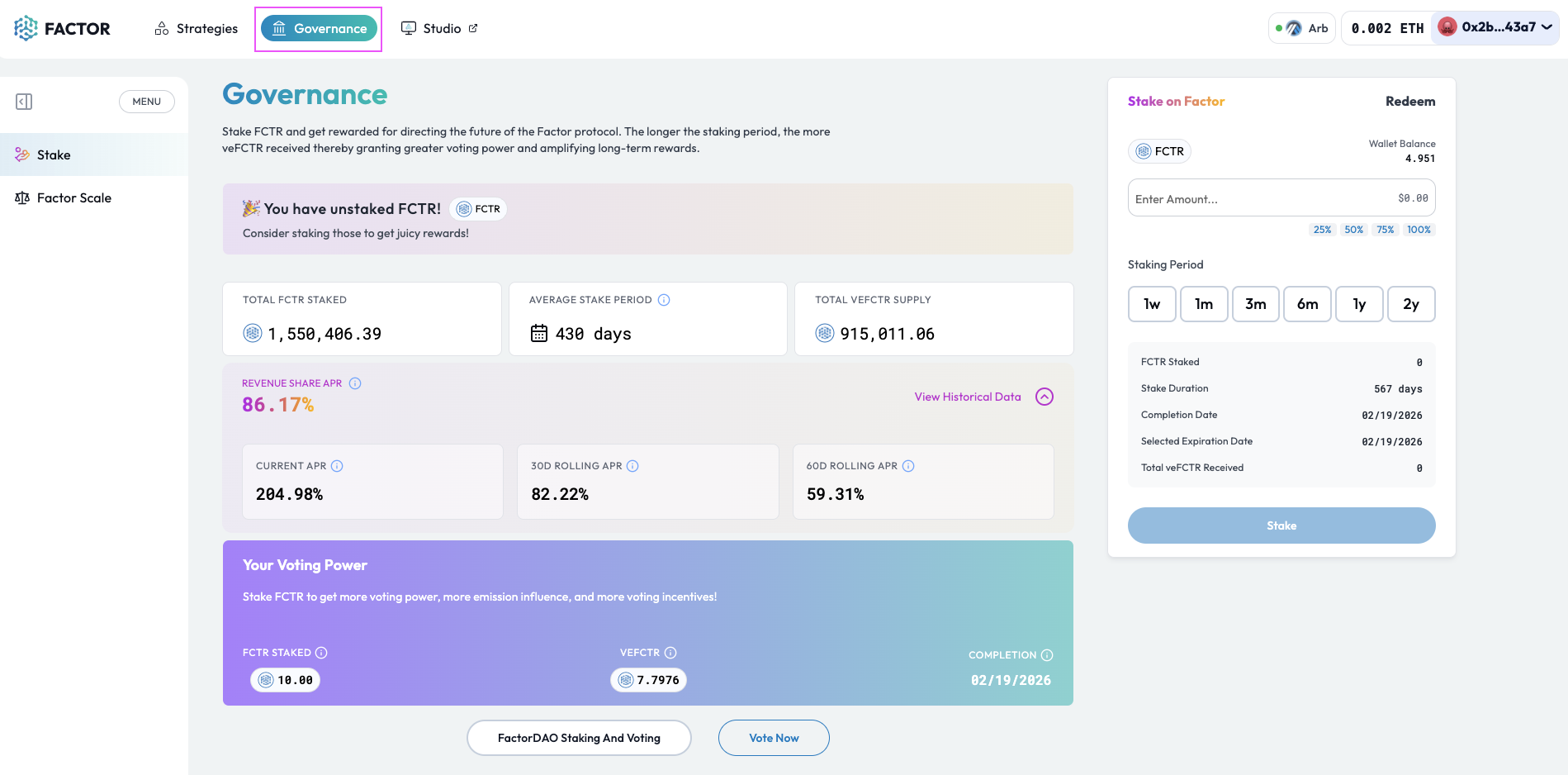The width and height of the screenshot is (1568, 775).
Task: Click info icon beside 60D Rolling APR
Action: click(x=908, y=466)
